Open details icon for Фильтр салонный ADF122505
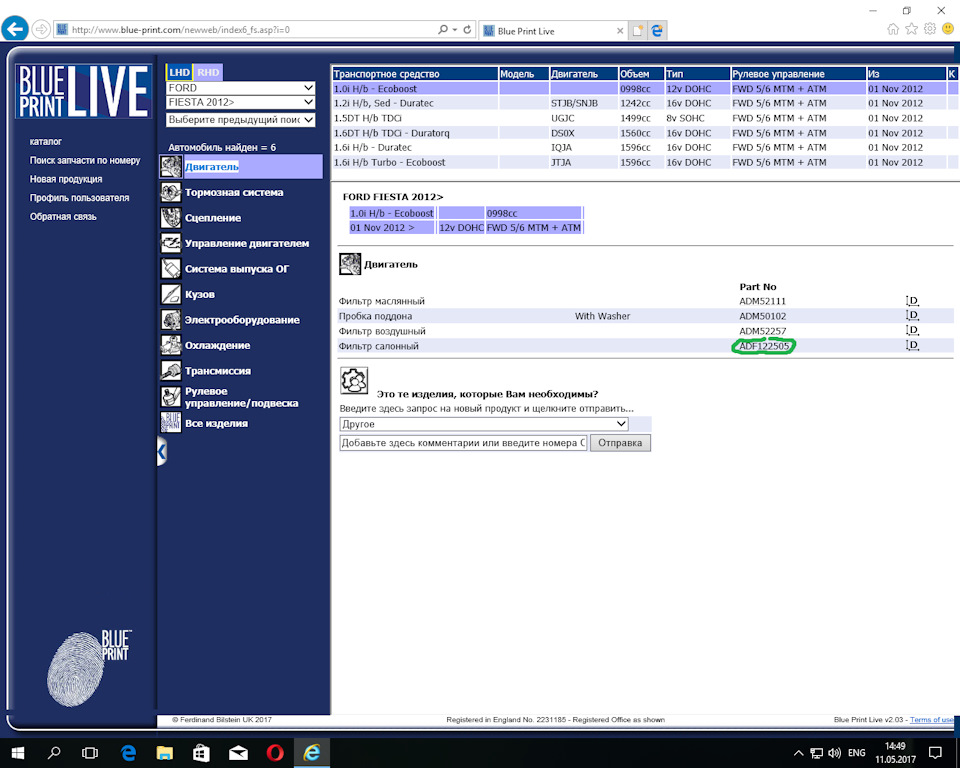 pyautogui.click(x=912, y=345)
